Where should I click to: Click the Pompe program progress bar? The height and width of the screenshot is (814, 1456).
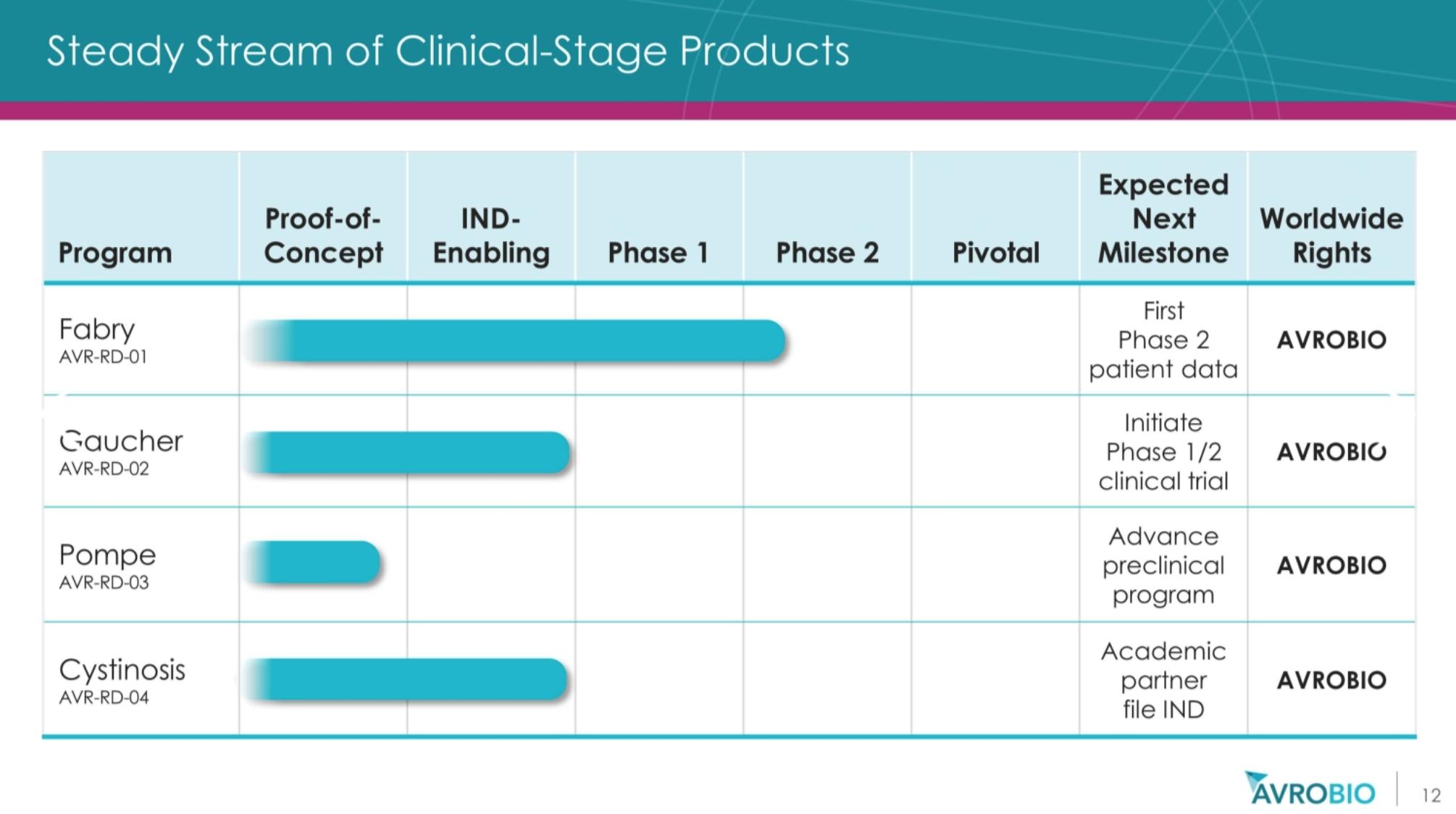tap(313, 562)
